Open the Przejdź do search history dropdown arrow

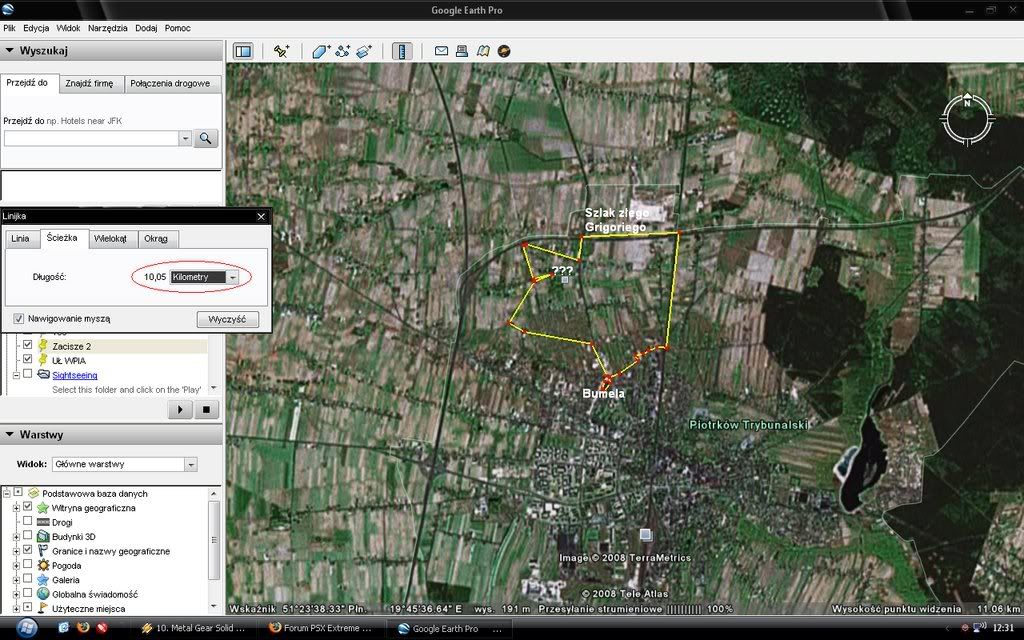[x=185, y=138]
